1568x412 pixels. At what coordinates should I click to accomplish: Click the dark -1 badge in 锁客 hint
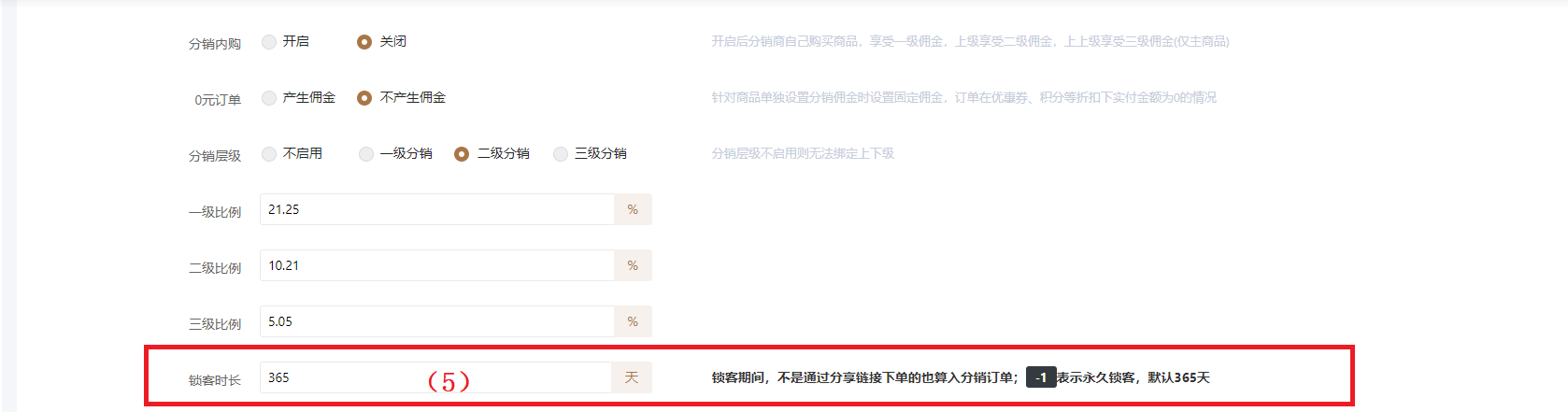pyautogui.click(x=1041, y=377)
